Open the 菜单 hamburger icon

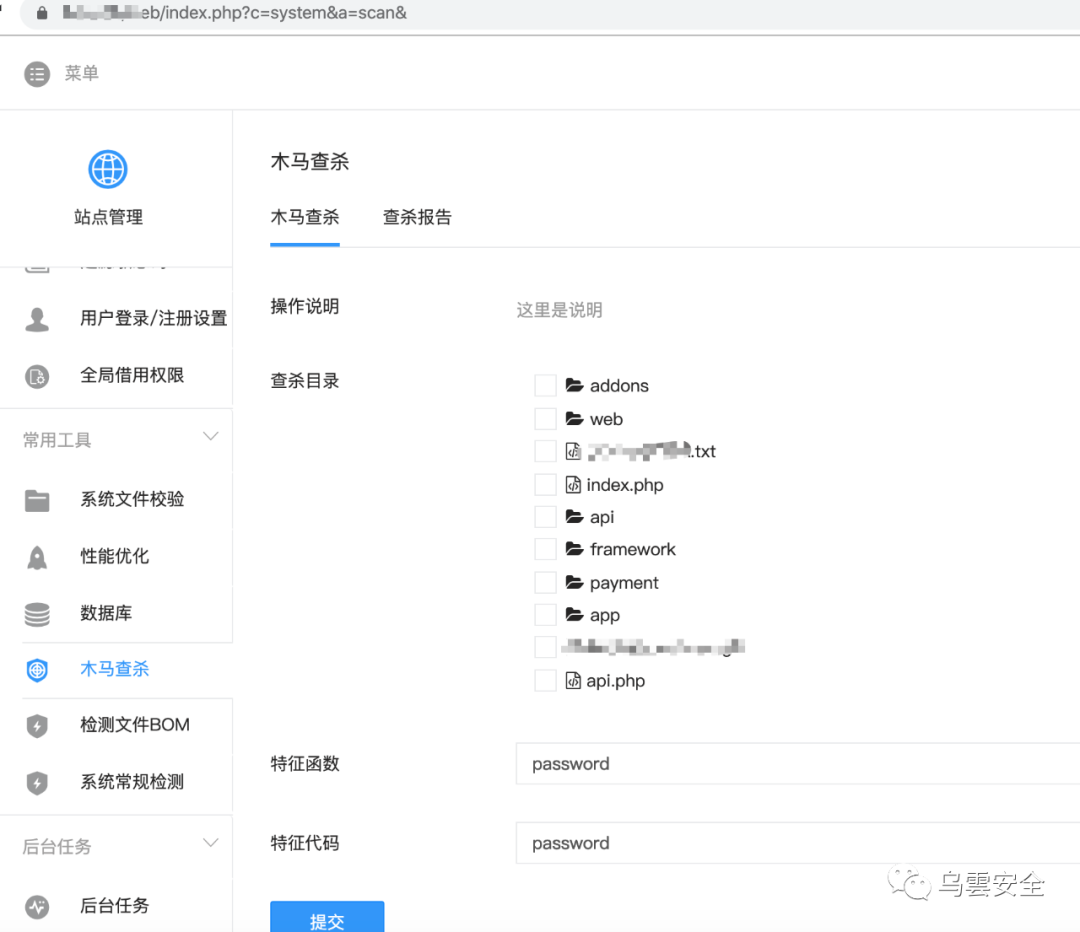tap(35, 73)
